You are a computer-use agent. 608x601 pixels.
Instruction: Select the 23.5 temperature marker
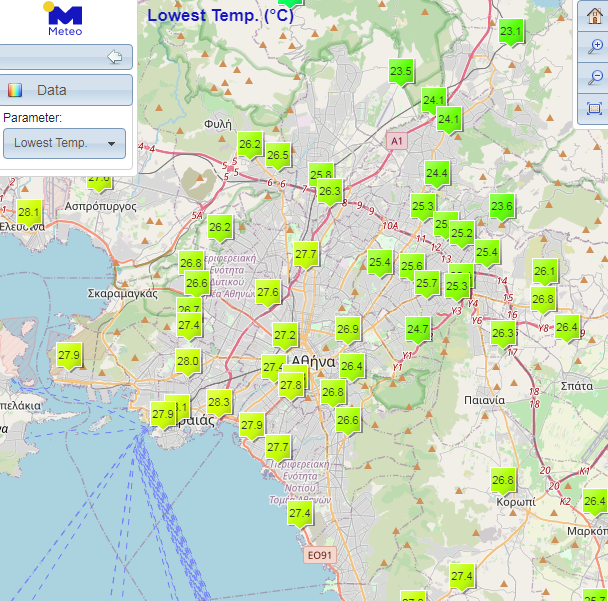pos(401,72)
